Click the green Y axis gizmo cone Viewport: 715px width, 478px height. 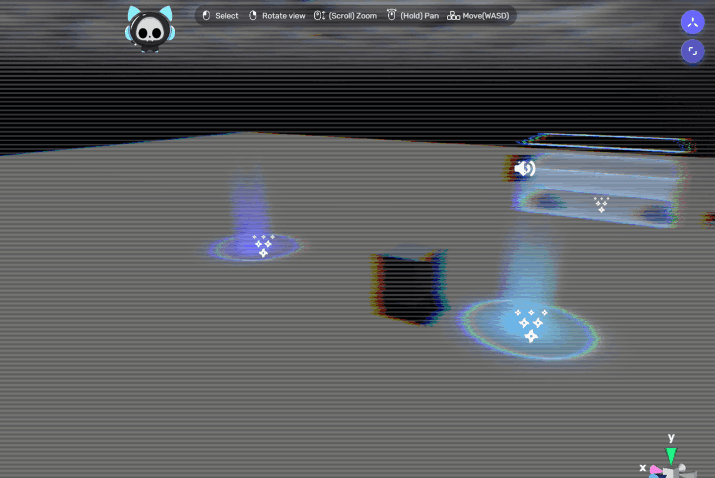(x=671, y=456)
